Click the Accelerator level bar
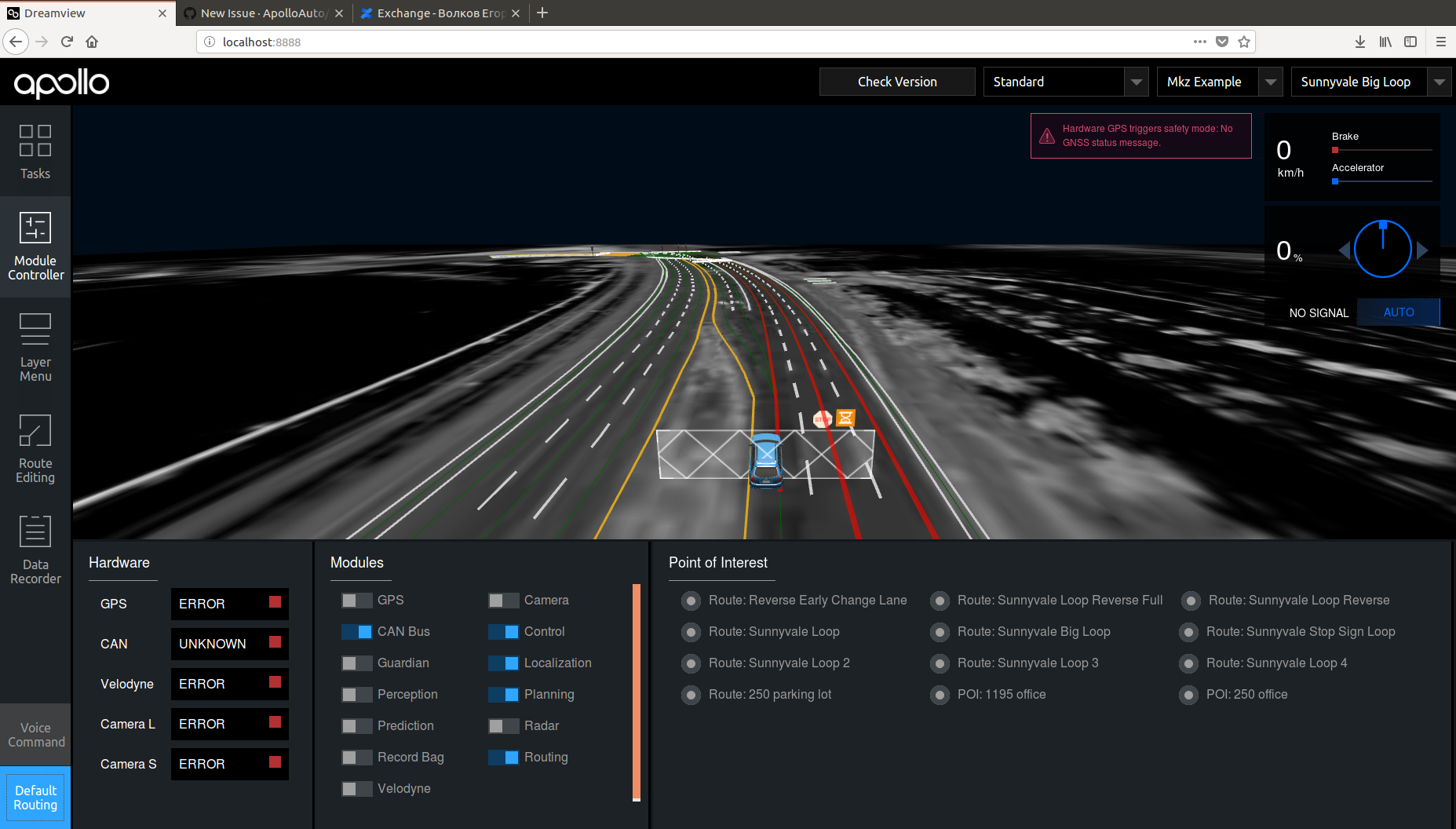The width and height of the screenshot is (1456, 829). (1381, 181)
